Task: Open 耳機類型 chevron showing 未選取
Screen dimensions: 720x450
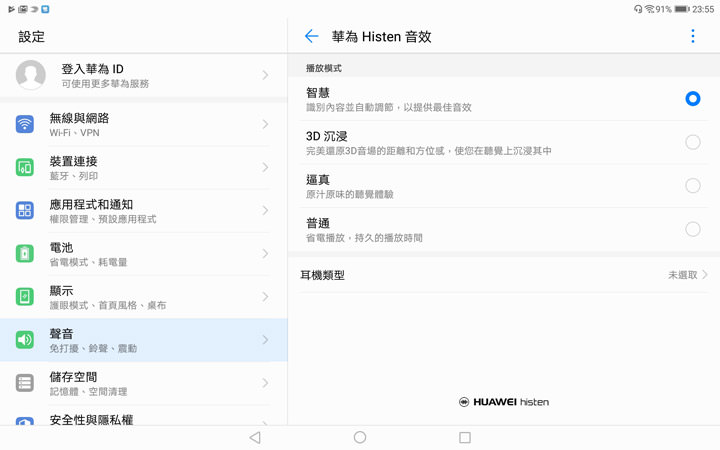Action: 705,275
